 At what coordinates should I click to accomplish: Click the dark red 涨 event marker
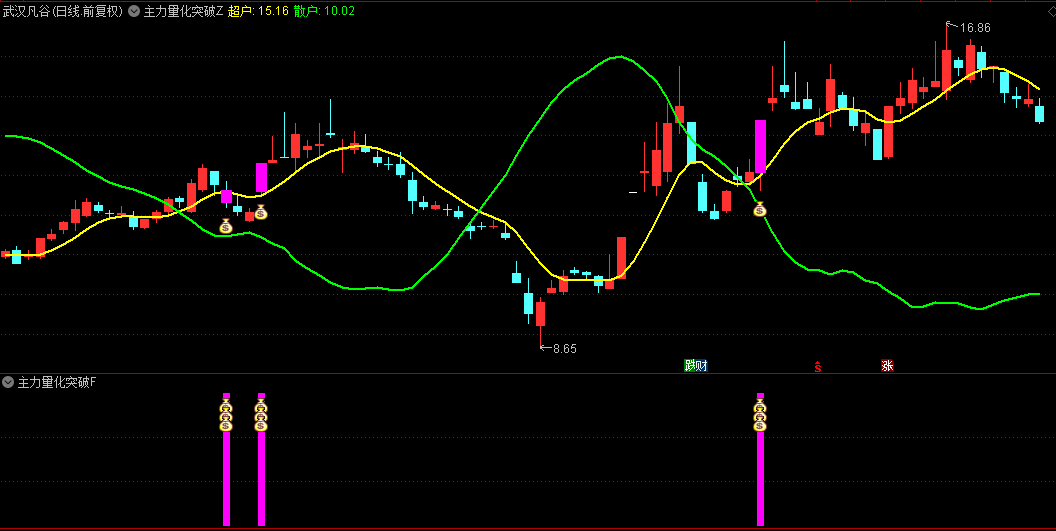click(x=888, y=366)
